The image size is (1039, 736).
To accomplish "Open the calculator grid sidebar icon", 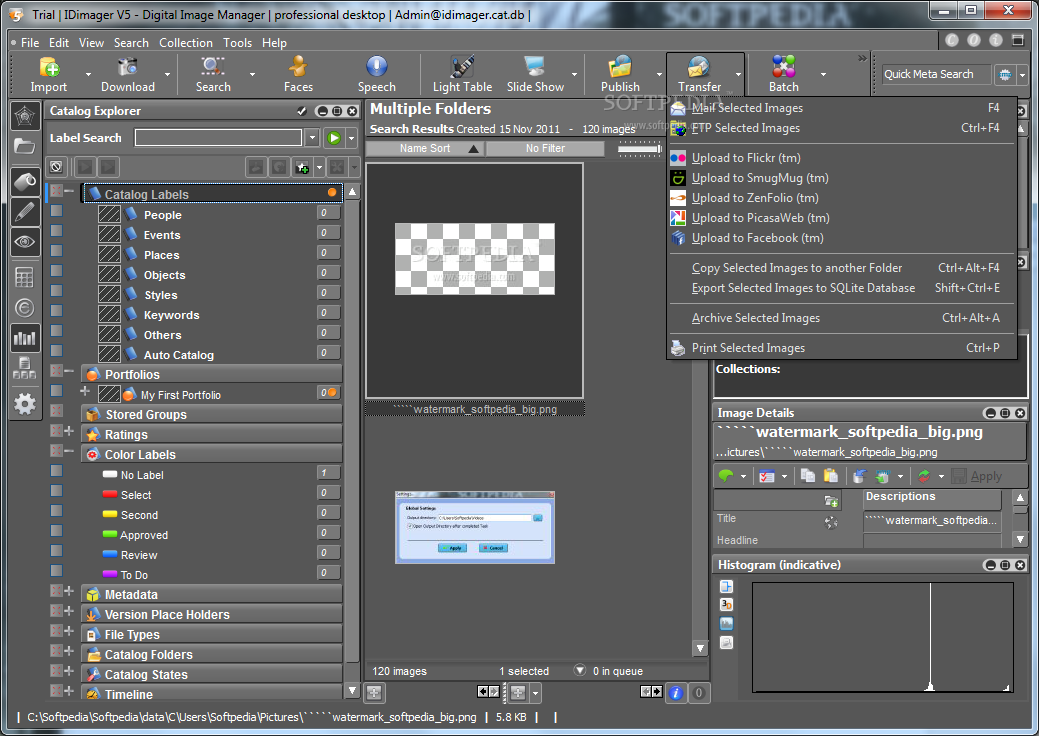I will [25, 278].
